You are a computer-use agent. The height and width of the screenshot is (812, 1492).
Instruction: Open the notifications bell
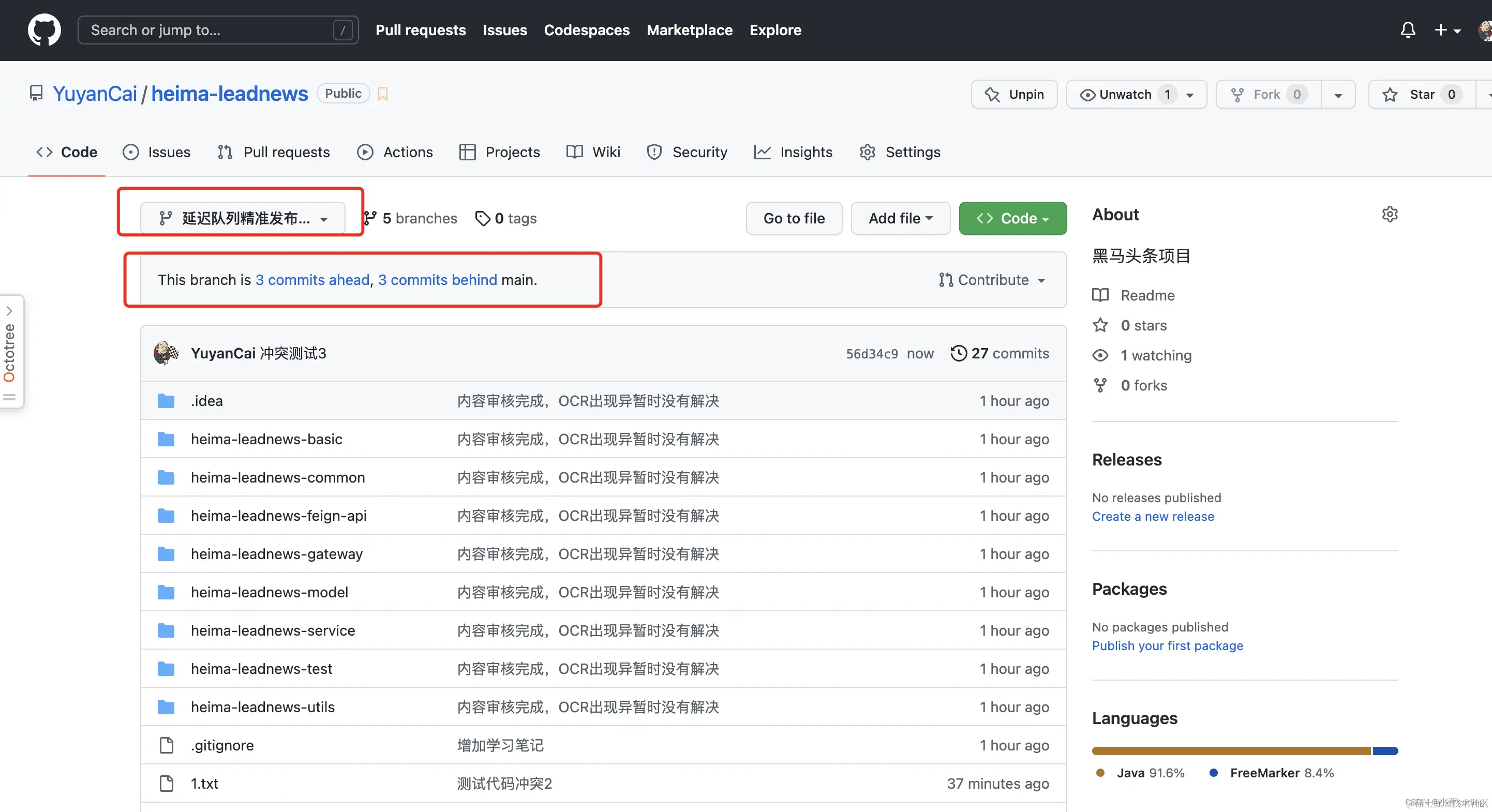click(1408, 30)
